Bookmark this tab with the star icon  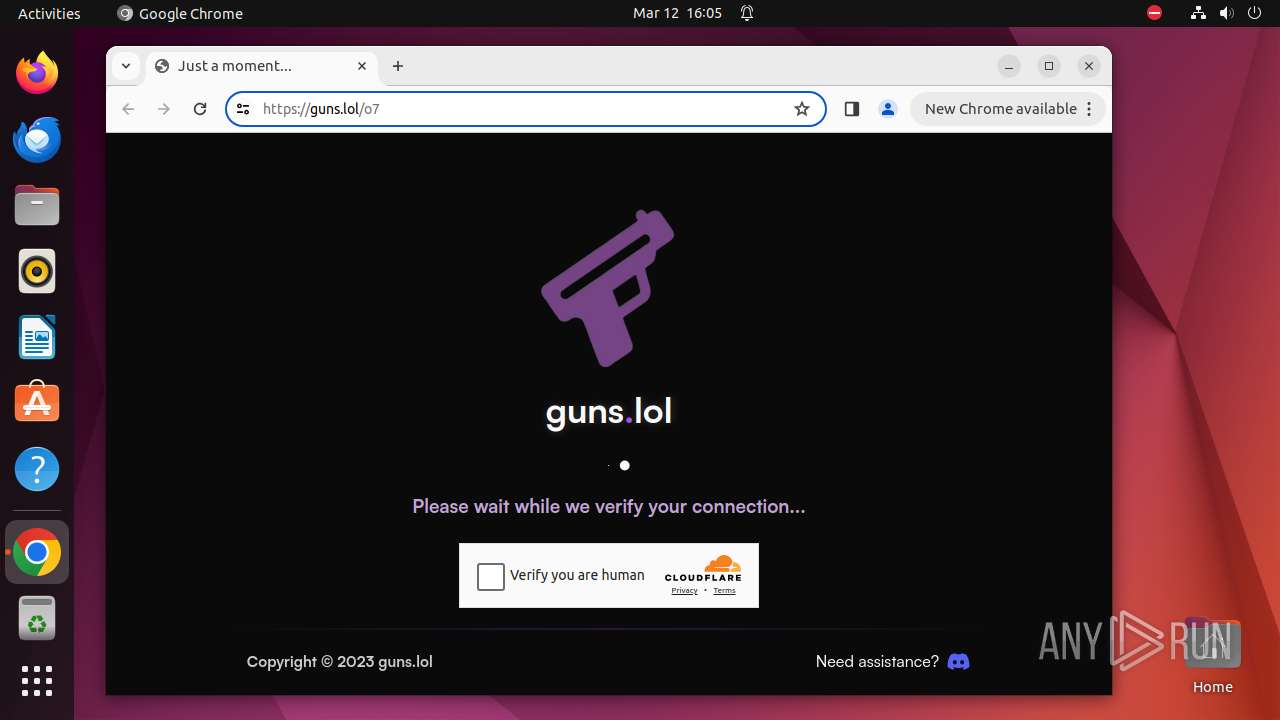(802, 109)
